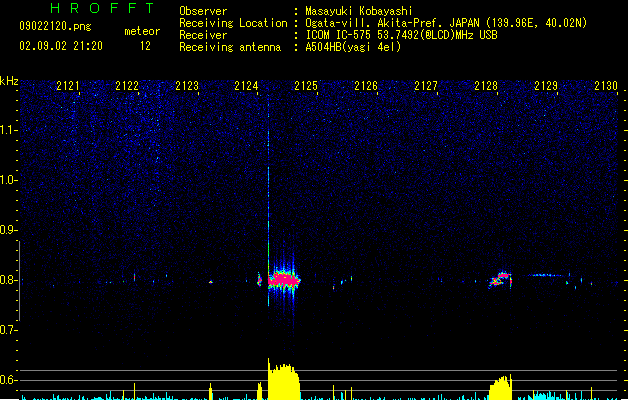Viewport: 629px width, 400px height.
Task: Click the 0.6 frequency axis label
Action: coord(8,380)
